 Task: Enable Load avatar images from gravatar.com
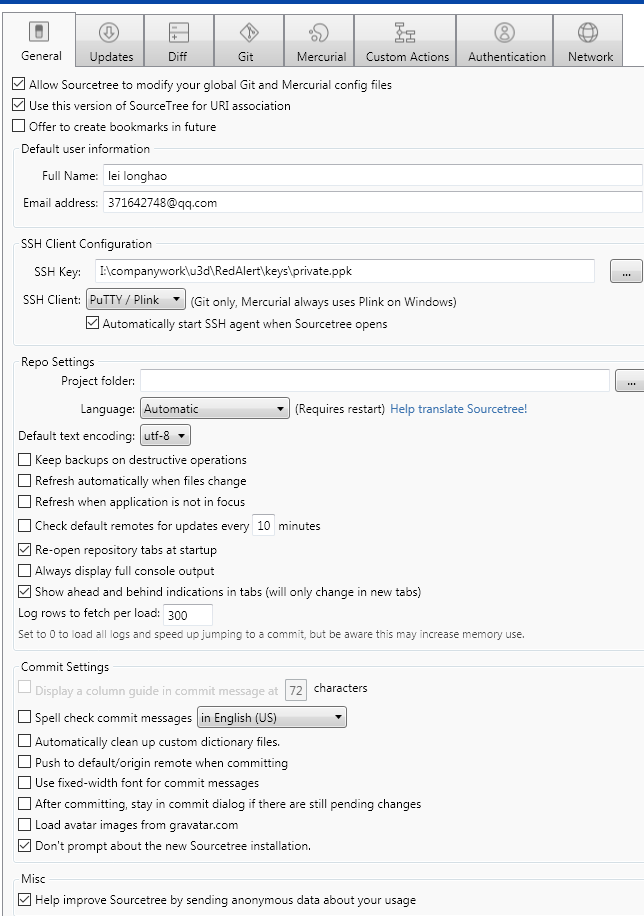point(24,825)
